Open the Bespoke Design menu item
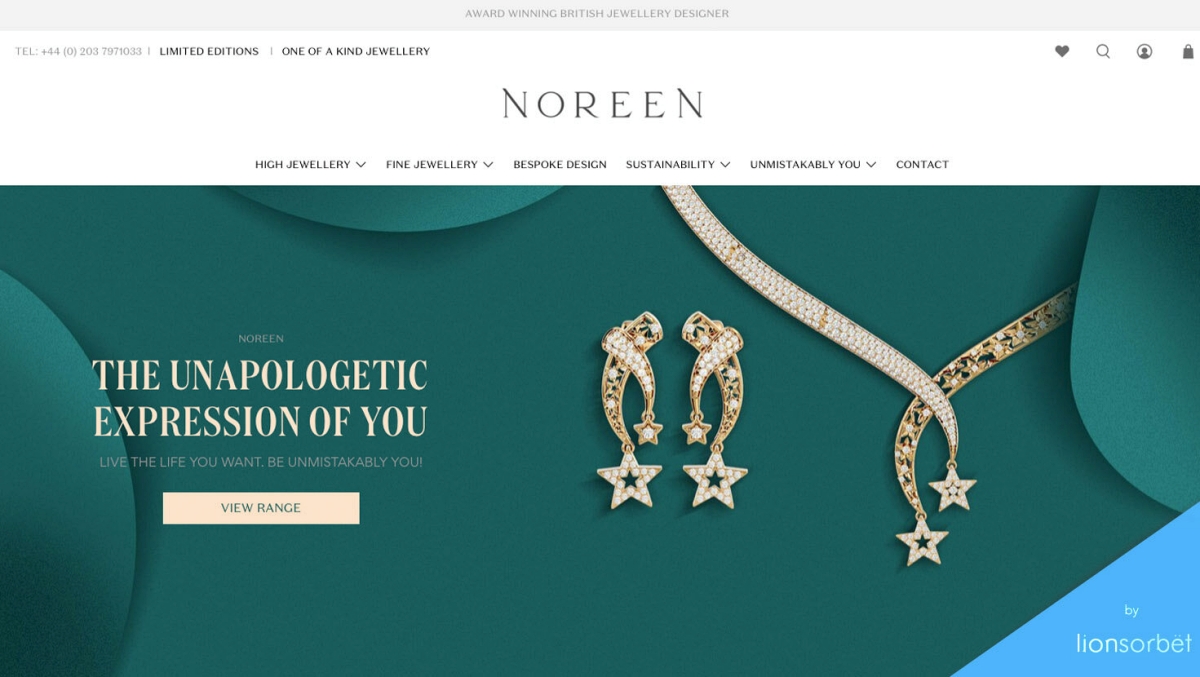The width and height of the screenshot is (1200, 677). click(x=560, y=165)
